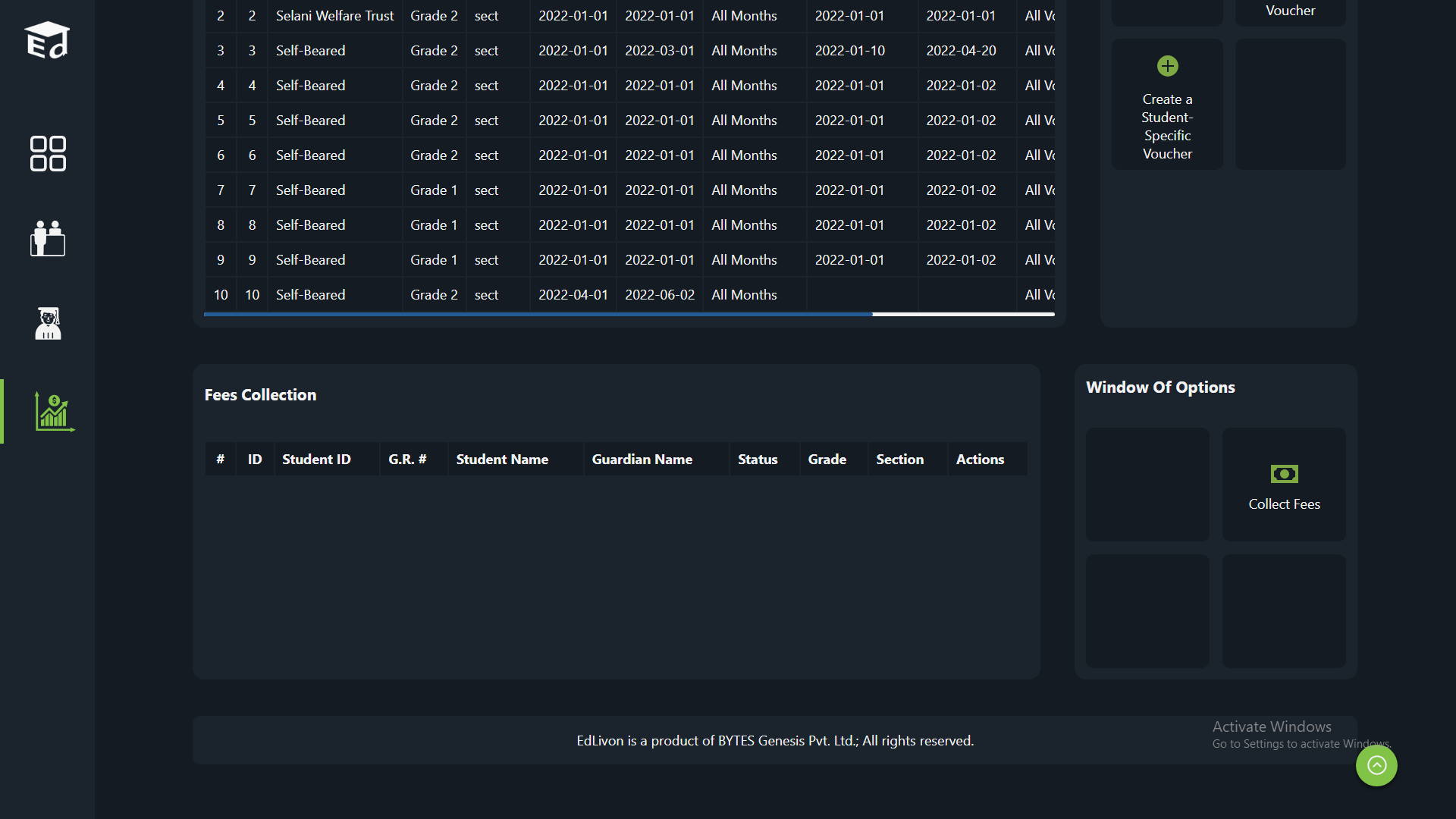1456x819 pixels.
Task: Open the finance chart sidebar icon
Action: pos(53,412)
